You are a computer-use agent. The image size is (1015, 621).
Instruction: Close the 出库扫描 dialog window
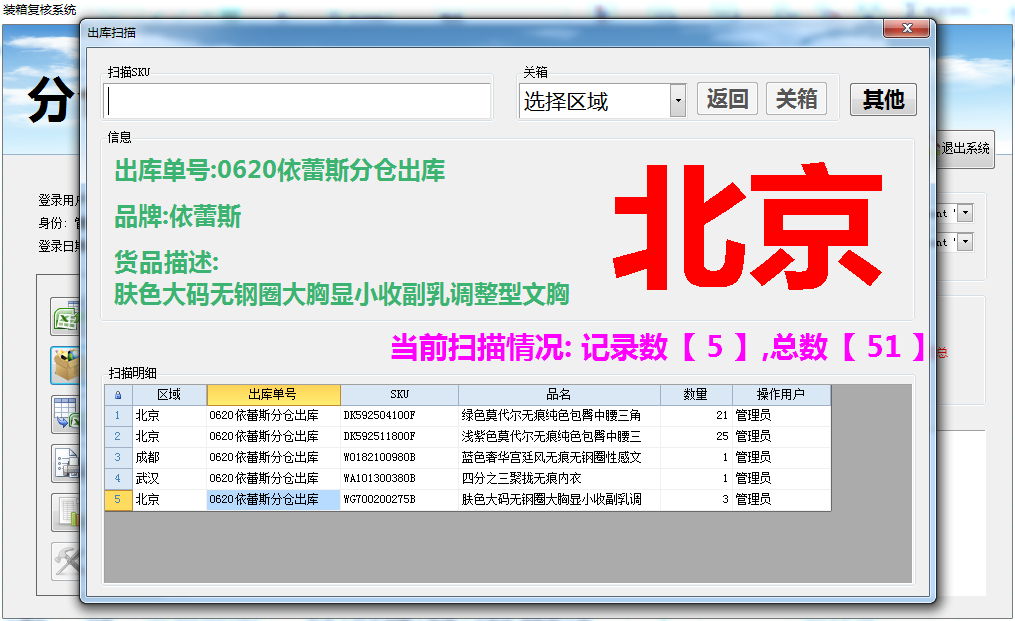pos(907,29)
